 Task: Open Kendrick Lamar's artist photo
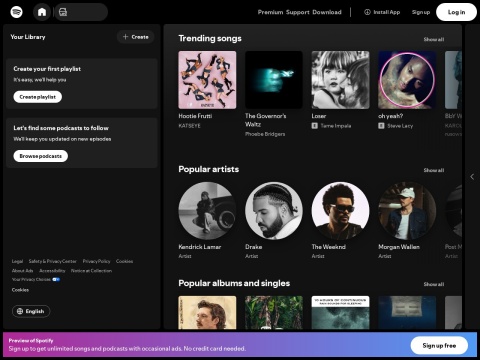coord(207,211)
